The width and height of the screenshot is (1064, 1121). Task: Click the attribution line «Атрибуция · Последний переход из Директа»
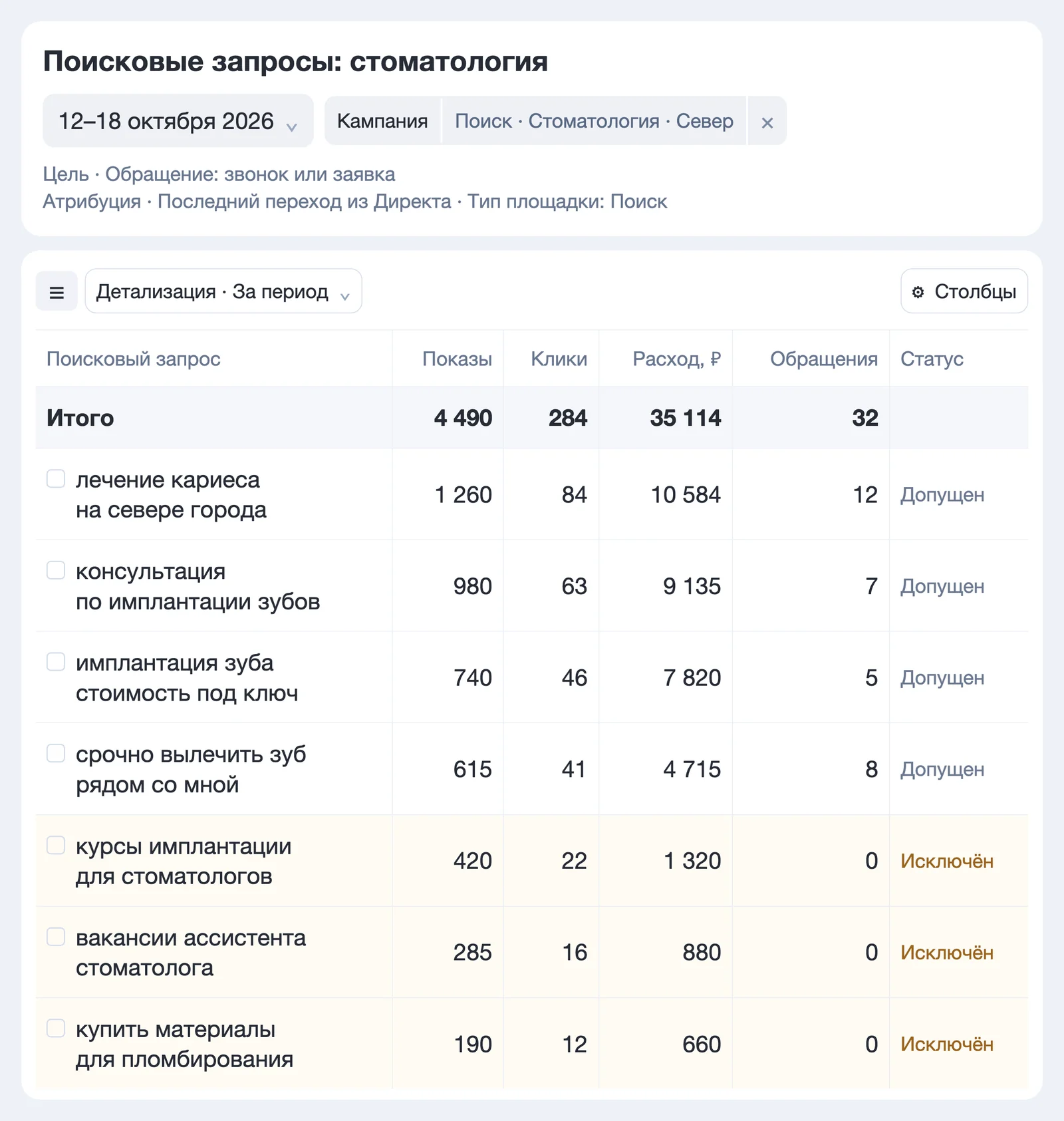click(247, 202)
